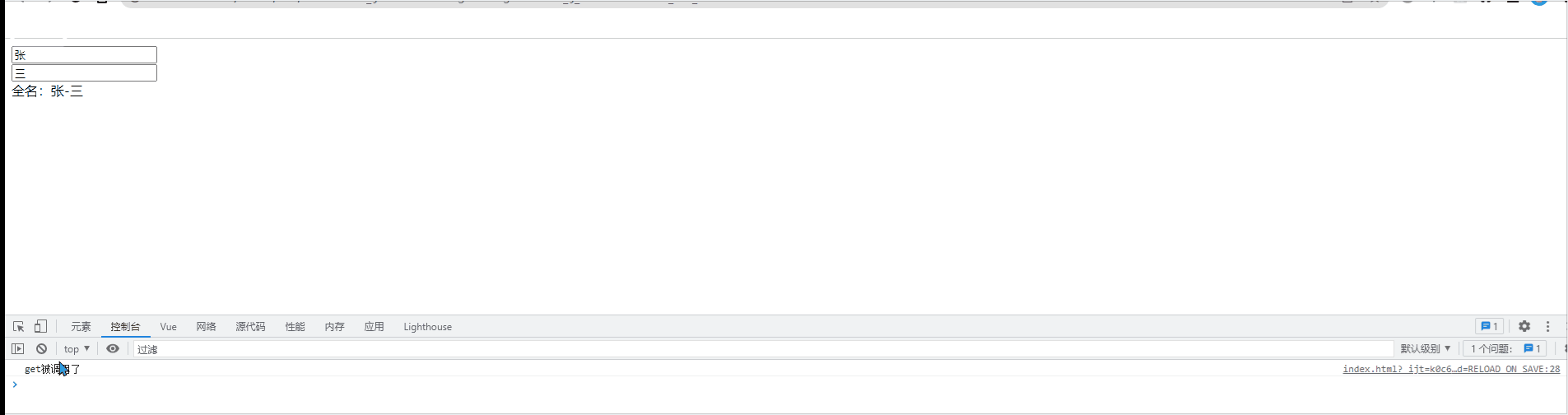Toggle the device toolbar icon
1568x415 pixels.
coord(40,327)
